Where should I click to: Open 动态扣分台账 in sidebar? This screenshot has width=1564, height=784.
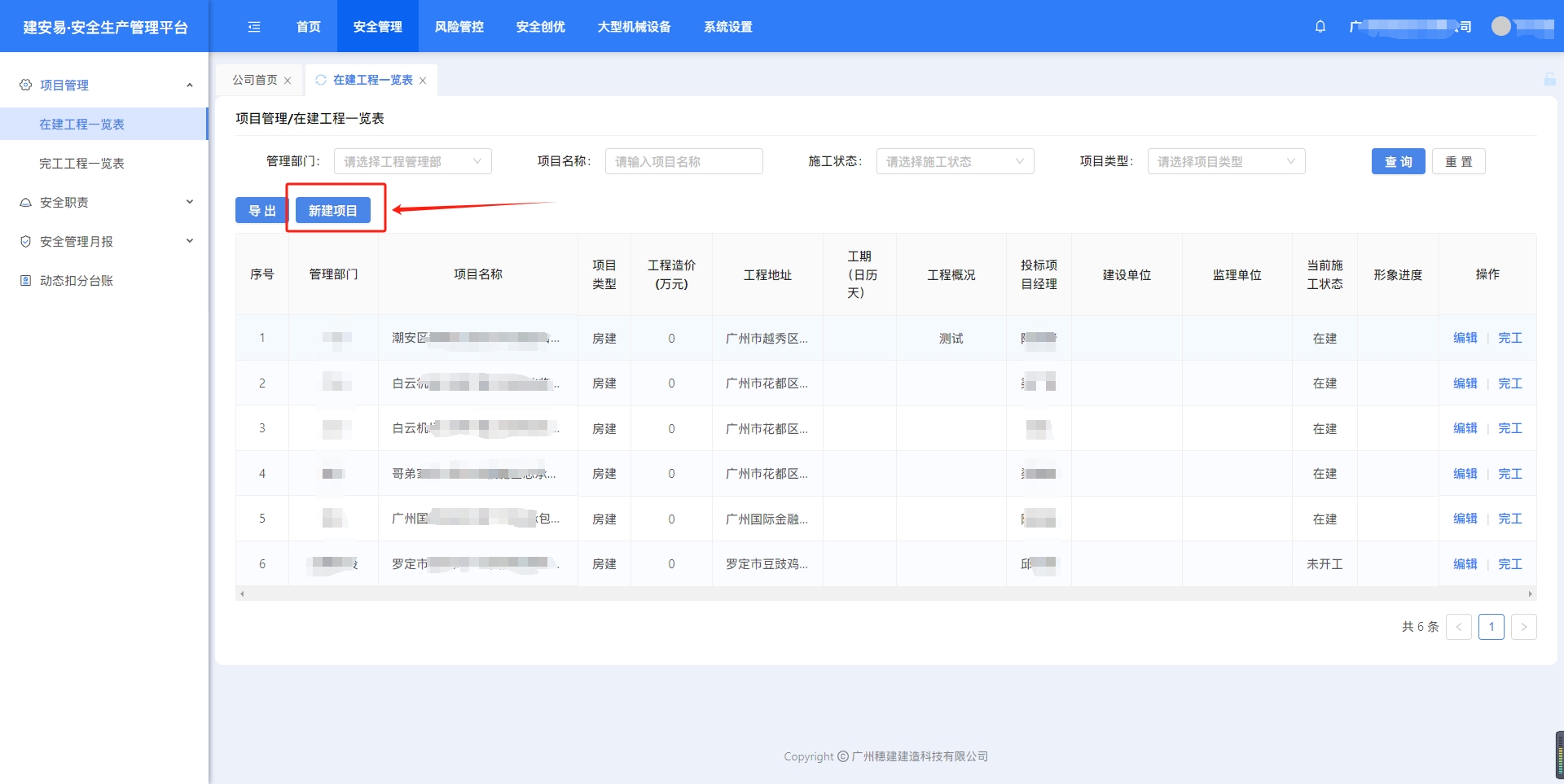(x=77, y=281)
